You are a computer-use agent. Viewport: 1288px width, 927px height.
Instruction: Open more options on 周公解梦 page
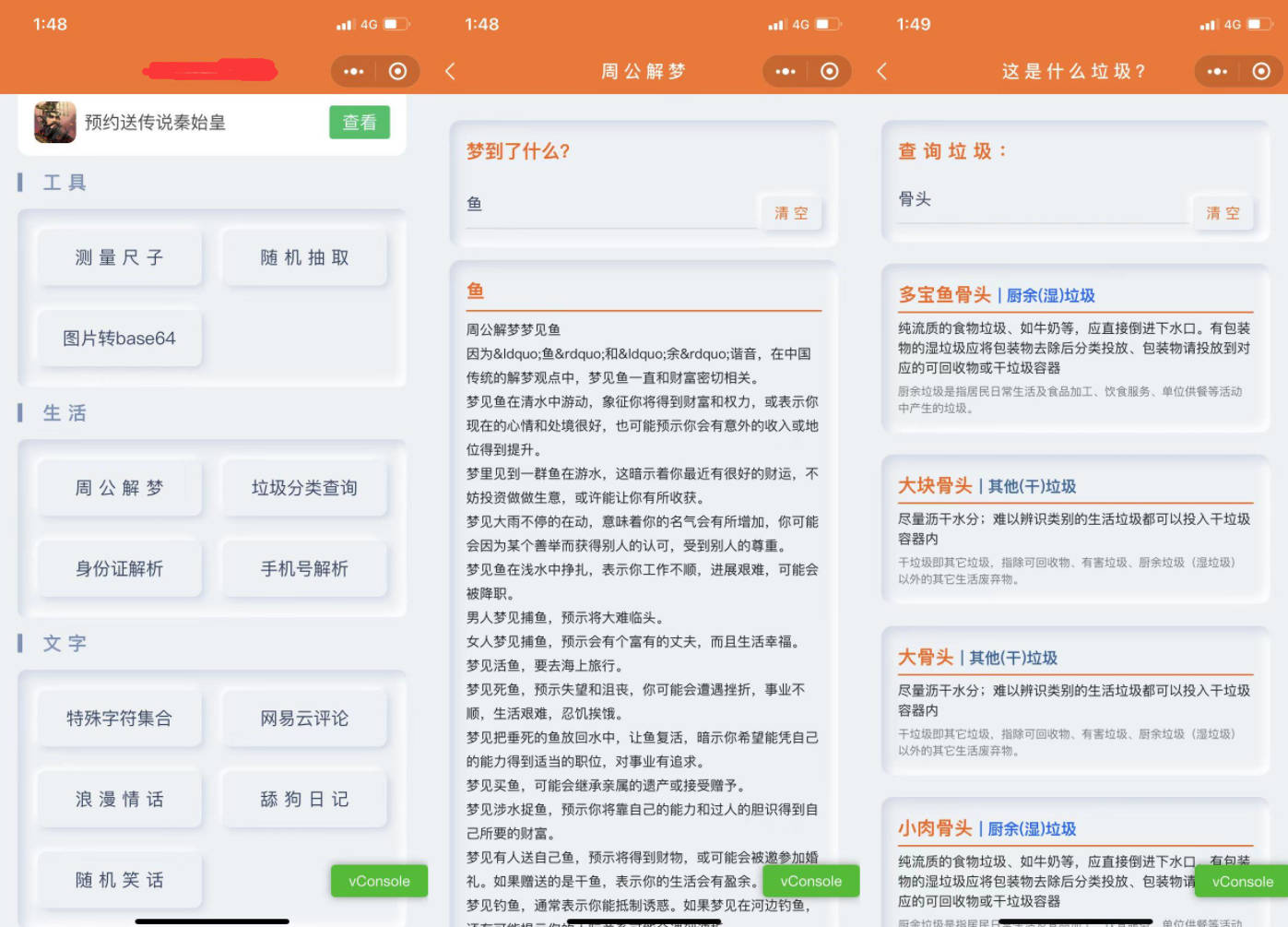point(786,71)
